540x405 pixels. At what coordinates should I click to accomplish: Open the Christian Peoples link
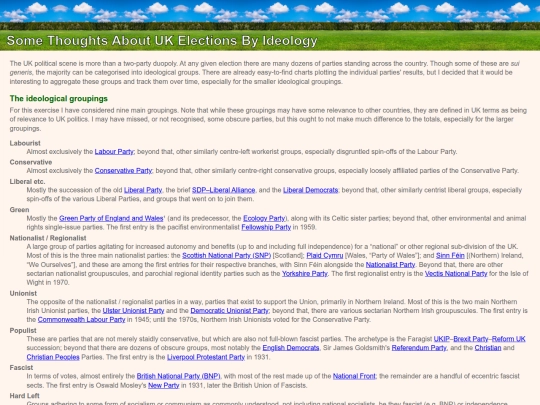[53, 357]
